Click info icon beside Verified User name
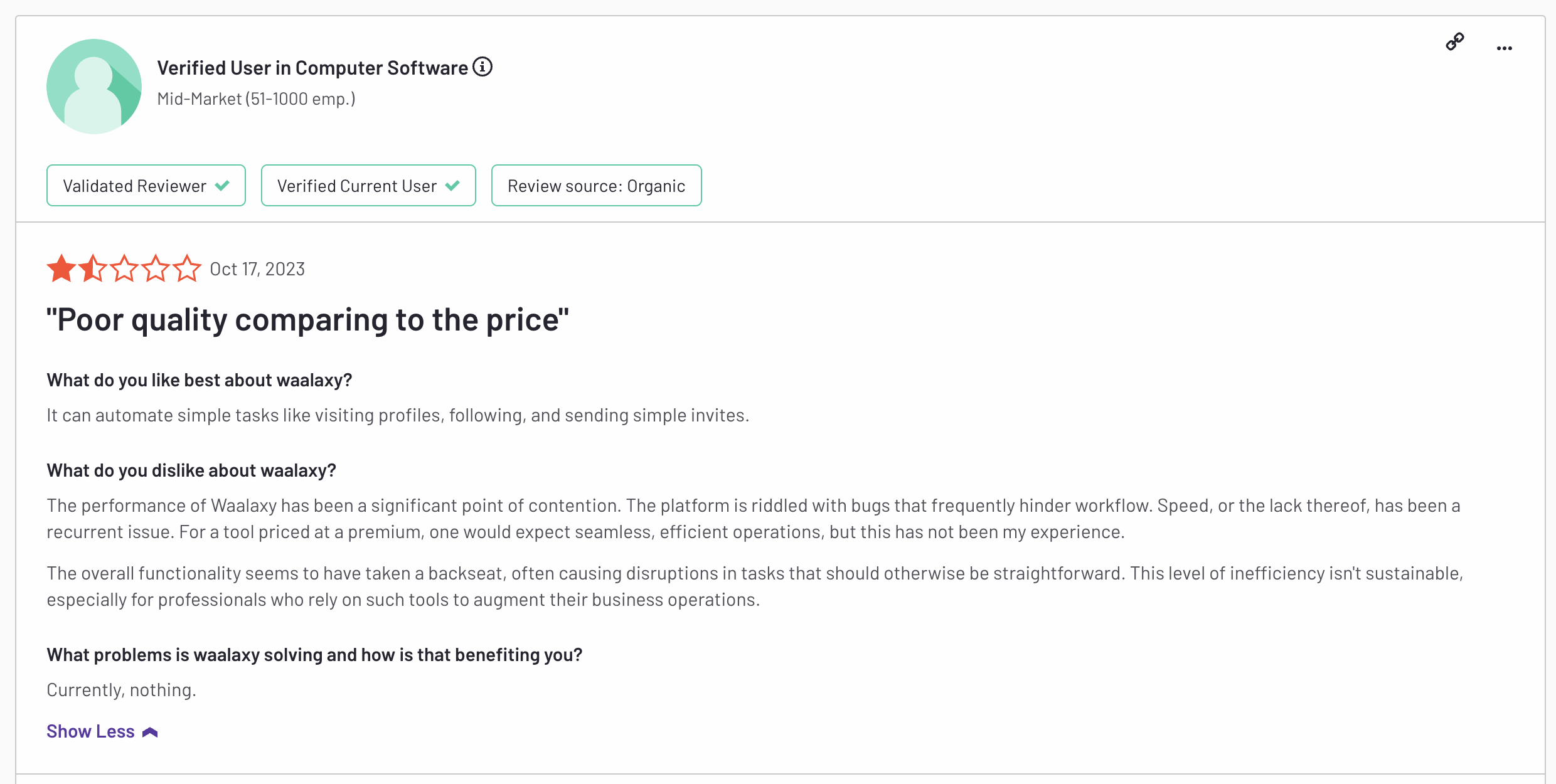Image resolution: width=1556 pixels, height=784 pixels. pyautogui.click(x=482, y=66)
